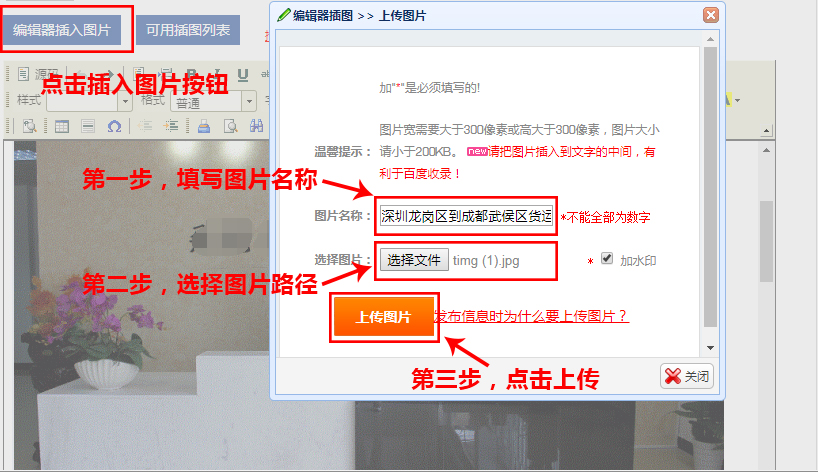
Task: Click the preview magnifier icon
Action: [231, 126]
